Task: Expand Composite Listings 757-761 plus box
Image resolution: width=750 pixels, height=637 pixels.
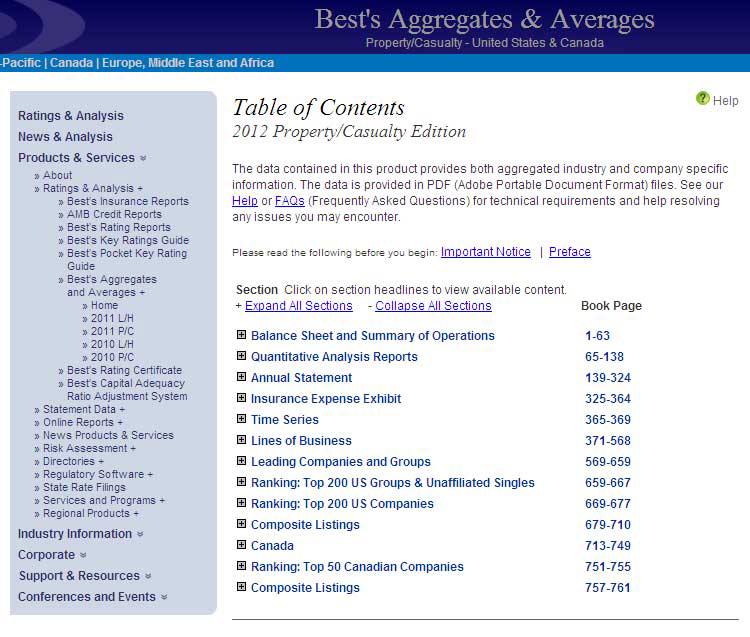Action: (242, 587)
